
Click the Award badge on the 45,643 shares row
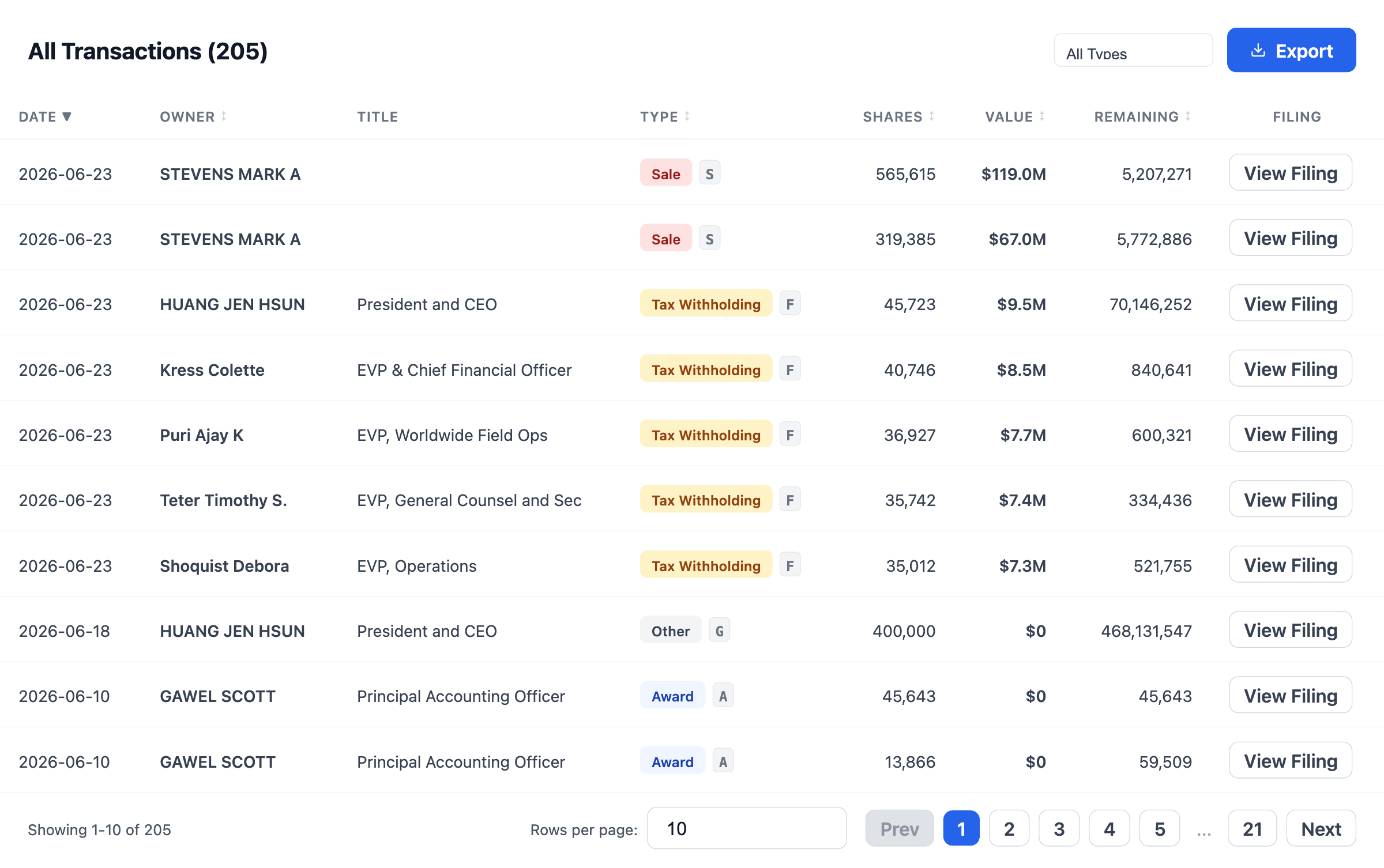coord(672,696)
